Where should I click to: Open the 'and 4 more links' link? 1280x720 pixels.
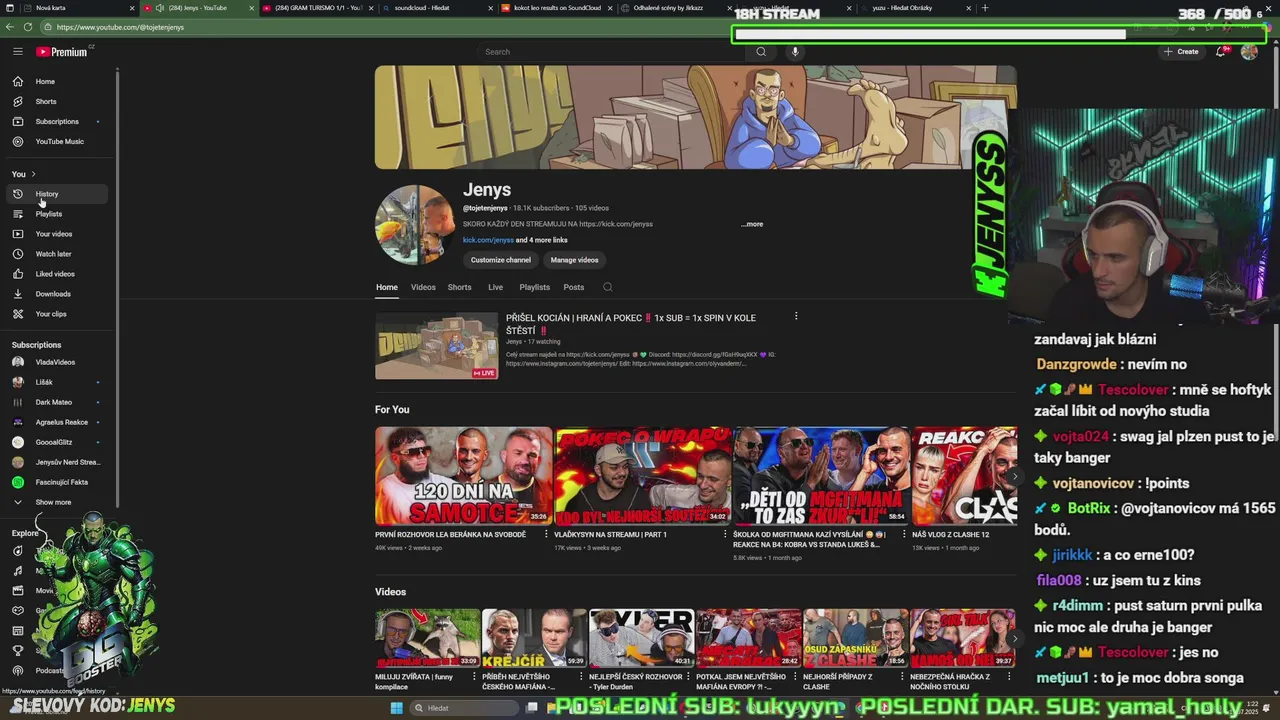(x=541, y=240)
